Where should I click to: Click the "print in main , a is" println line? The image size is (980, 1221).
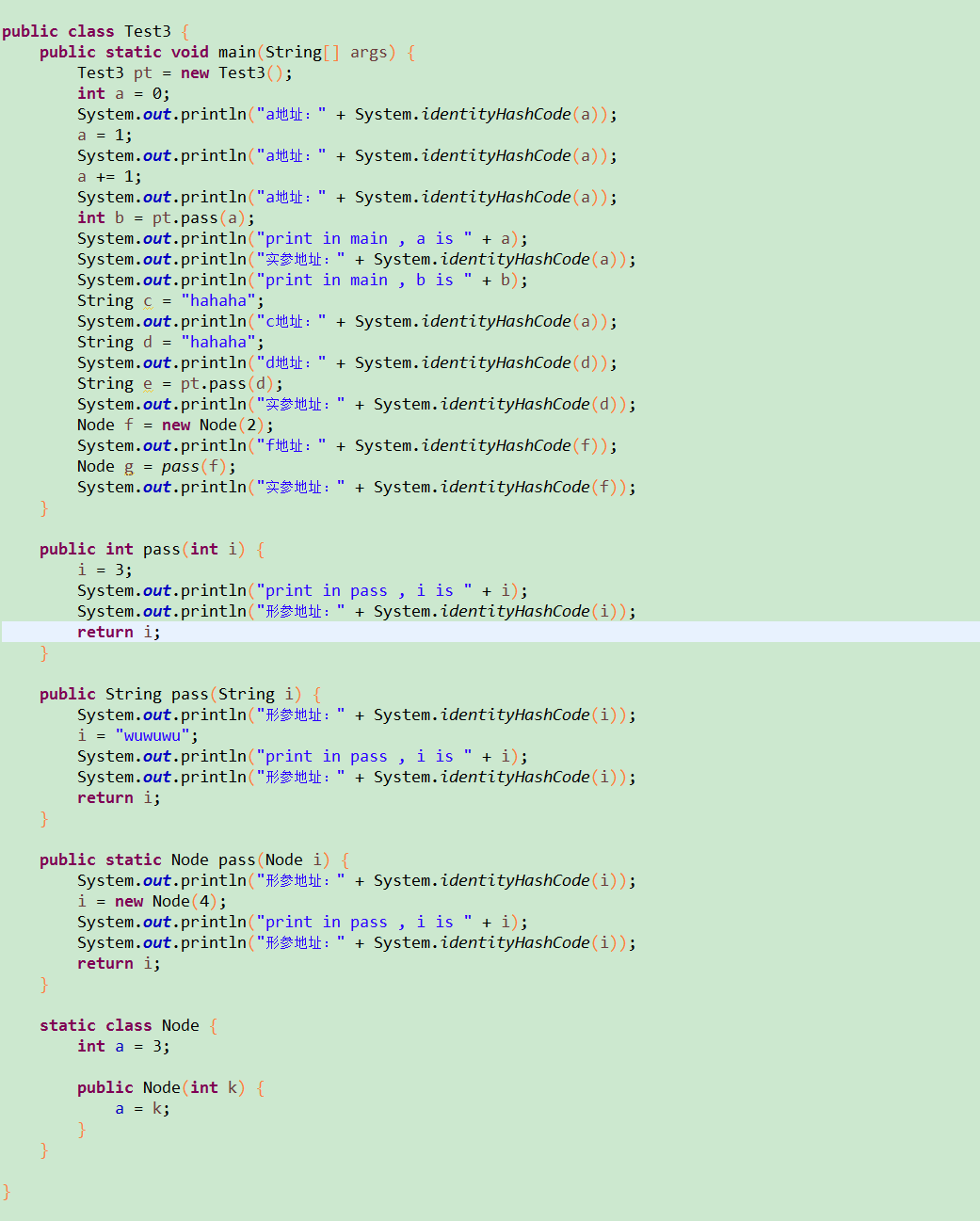302,238
